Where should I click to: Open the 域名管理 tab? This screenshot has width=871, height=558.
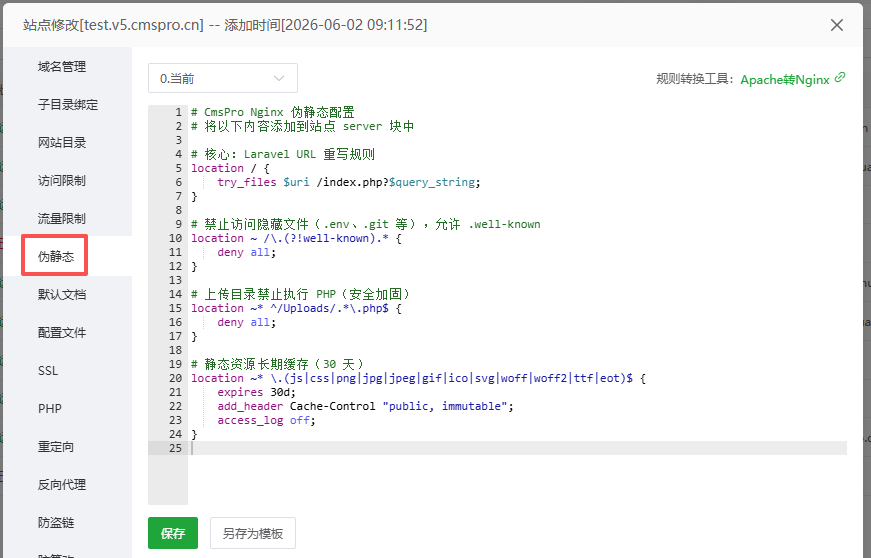pyautogui.click(x=62, y=67)
